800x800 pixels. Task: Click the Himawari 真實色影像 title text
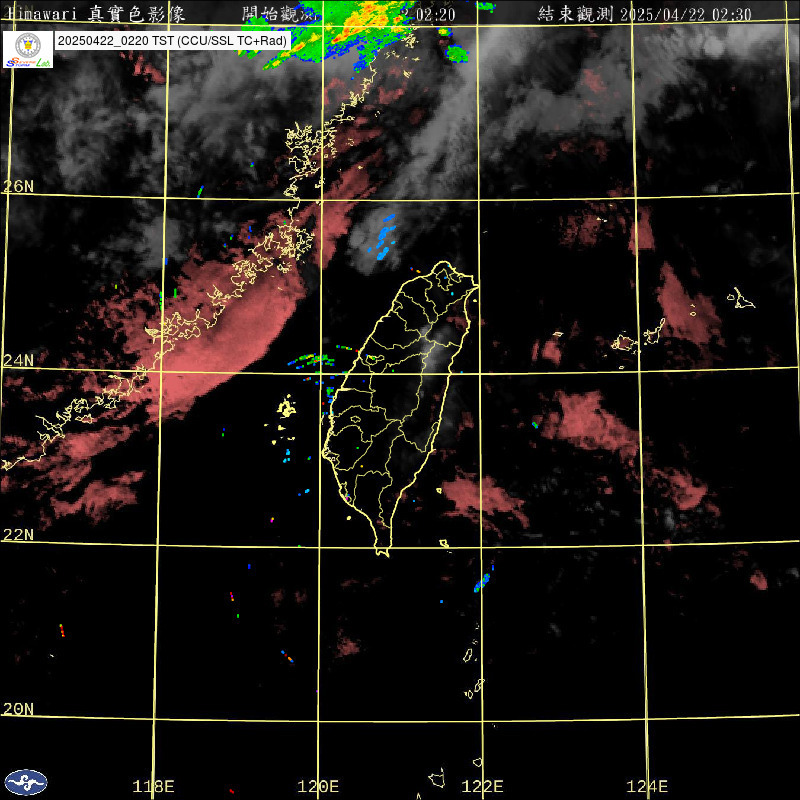96,14
